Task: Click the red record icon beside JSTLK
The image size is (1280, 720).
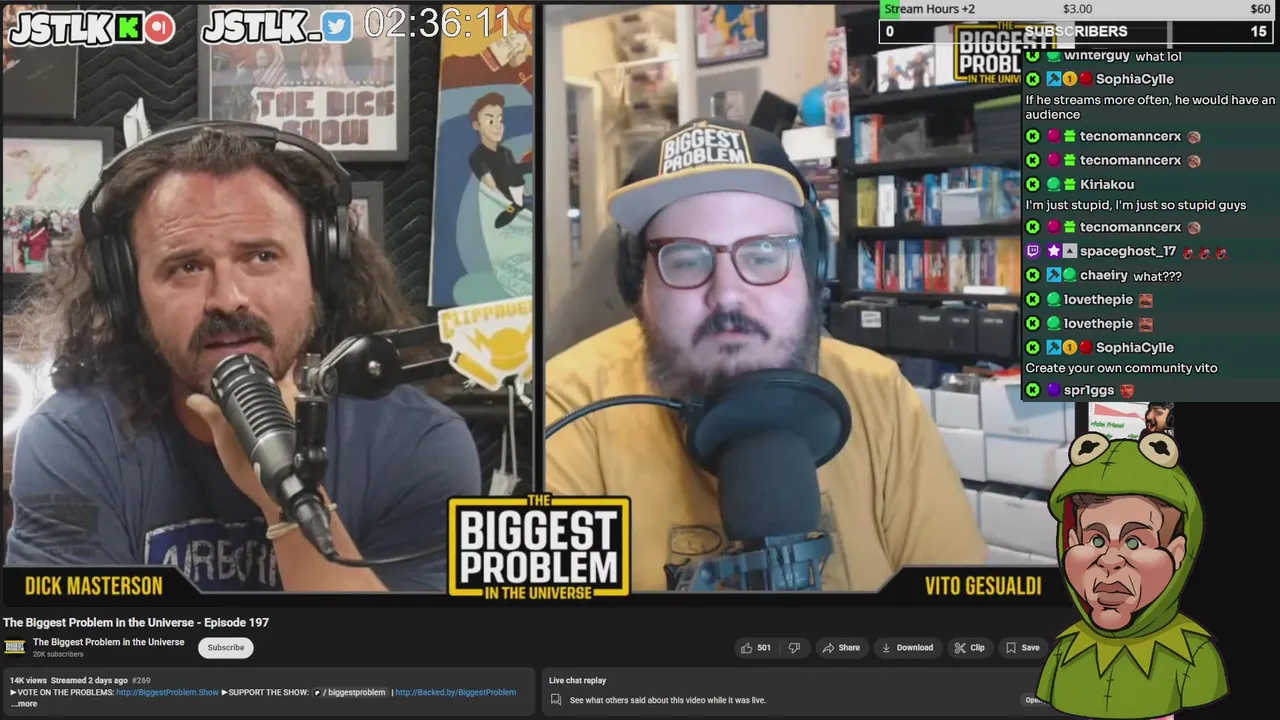Action: click(x=158, y=28)
